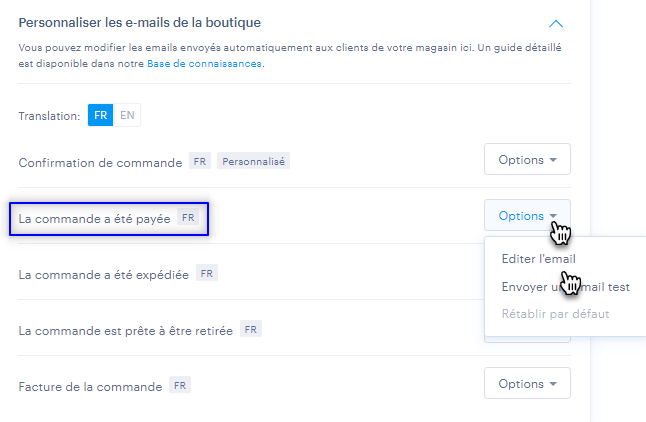Viewport: 646px width, 422px height.
Task: Click the Personnalisé badge on Confirmation de commande
Action: click(253, 161)
